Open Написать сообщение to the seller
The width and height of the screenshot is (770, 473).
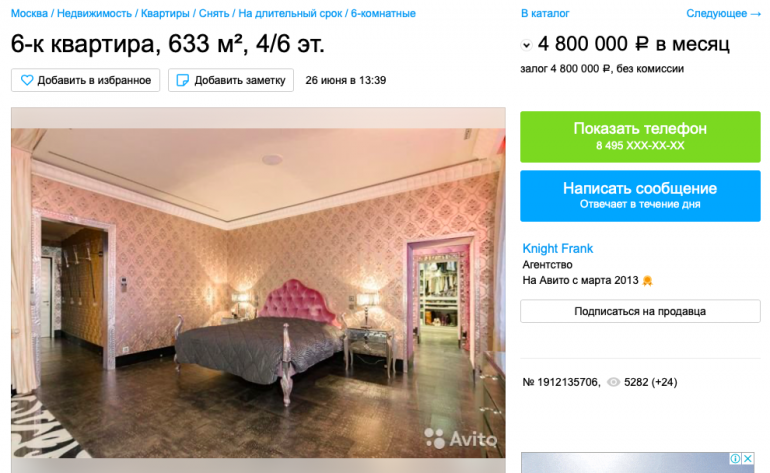point(640,196)
